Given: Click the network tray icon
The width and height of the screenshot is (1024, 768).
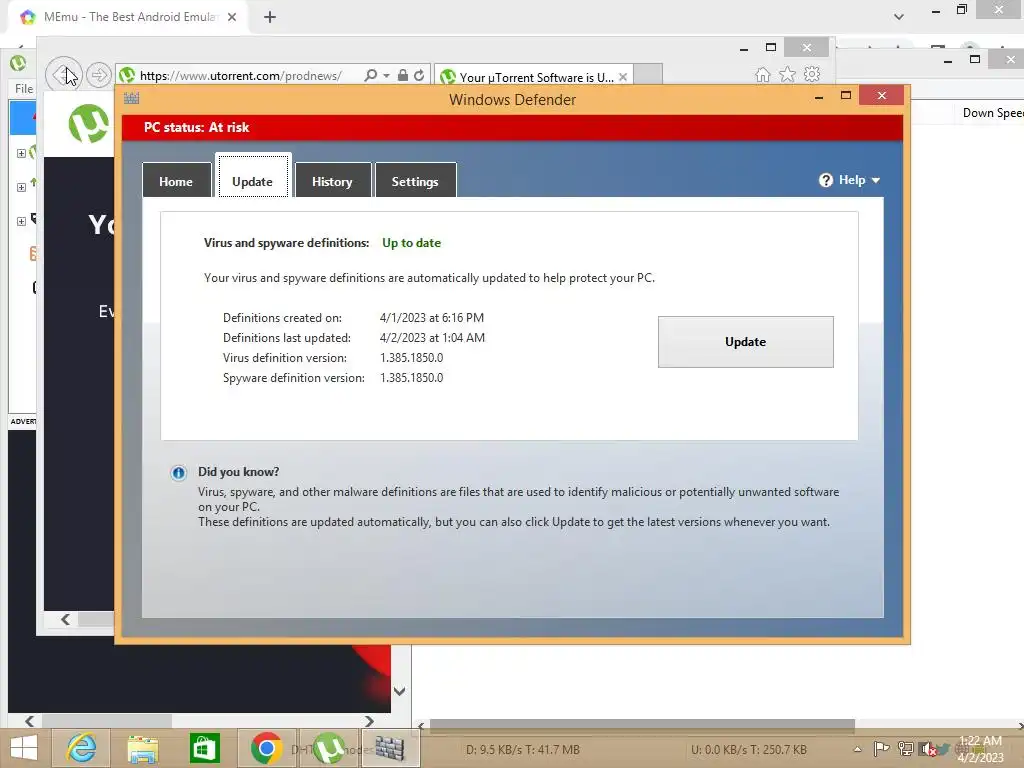Looking at the screenshot, I should [x=905, y=749].
